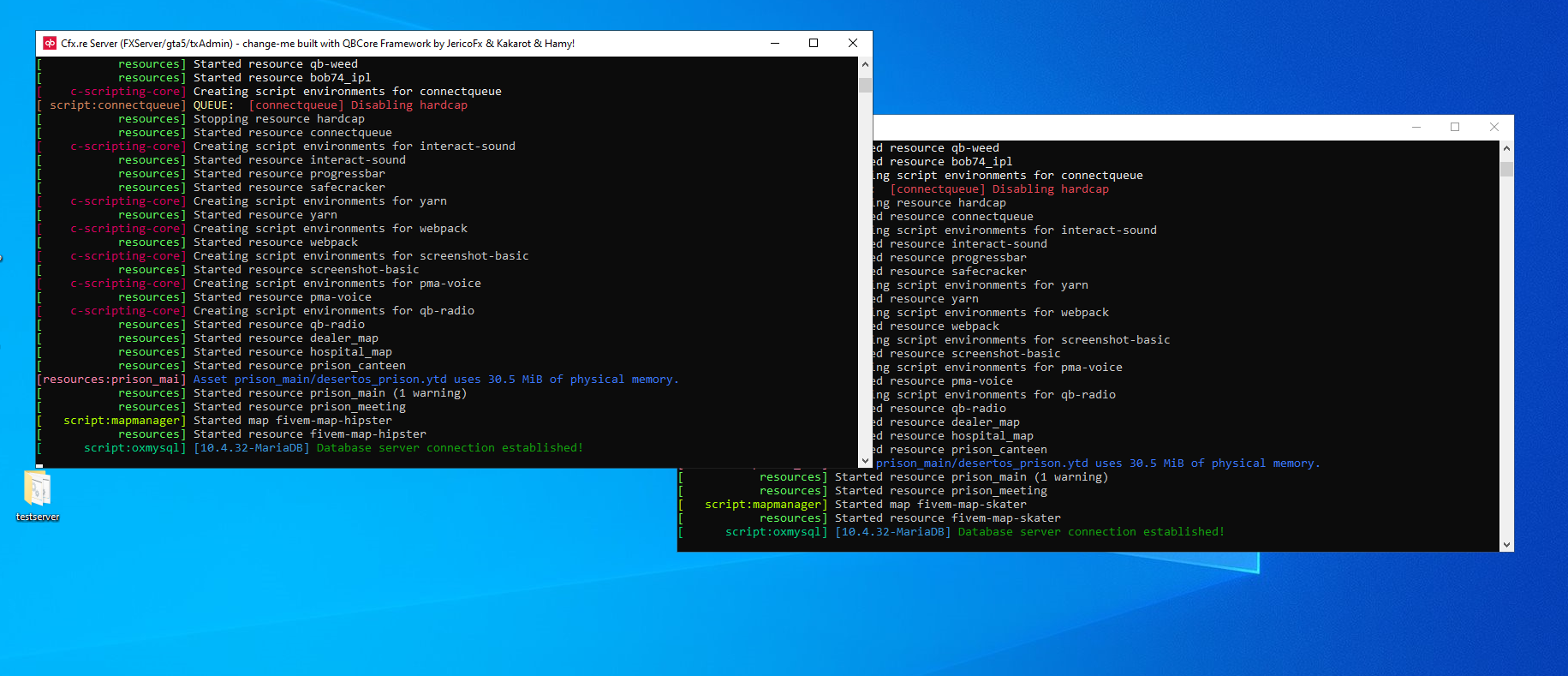
Task: Click 'Started resource qb-weed' line in front console
Action: pyautogui.click(x=276, y=64)
